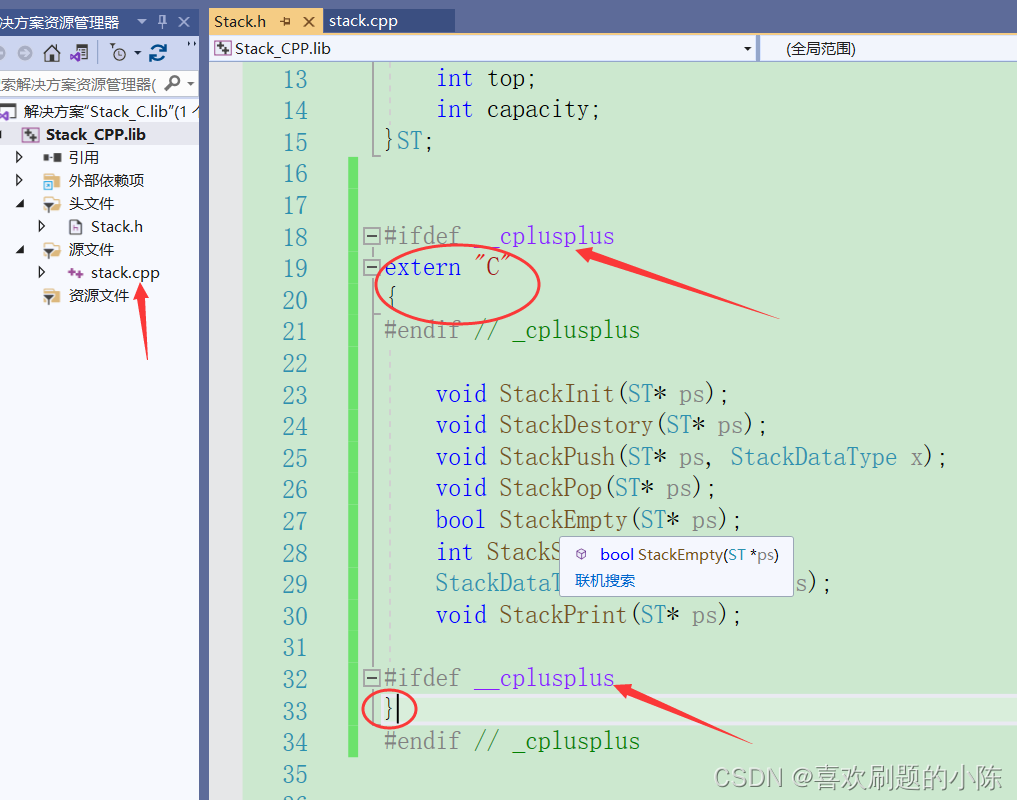Click the #endif directive on line 34

(422, 741)
